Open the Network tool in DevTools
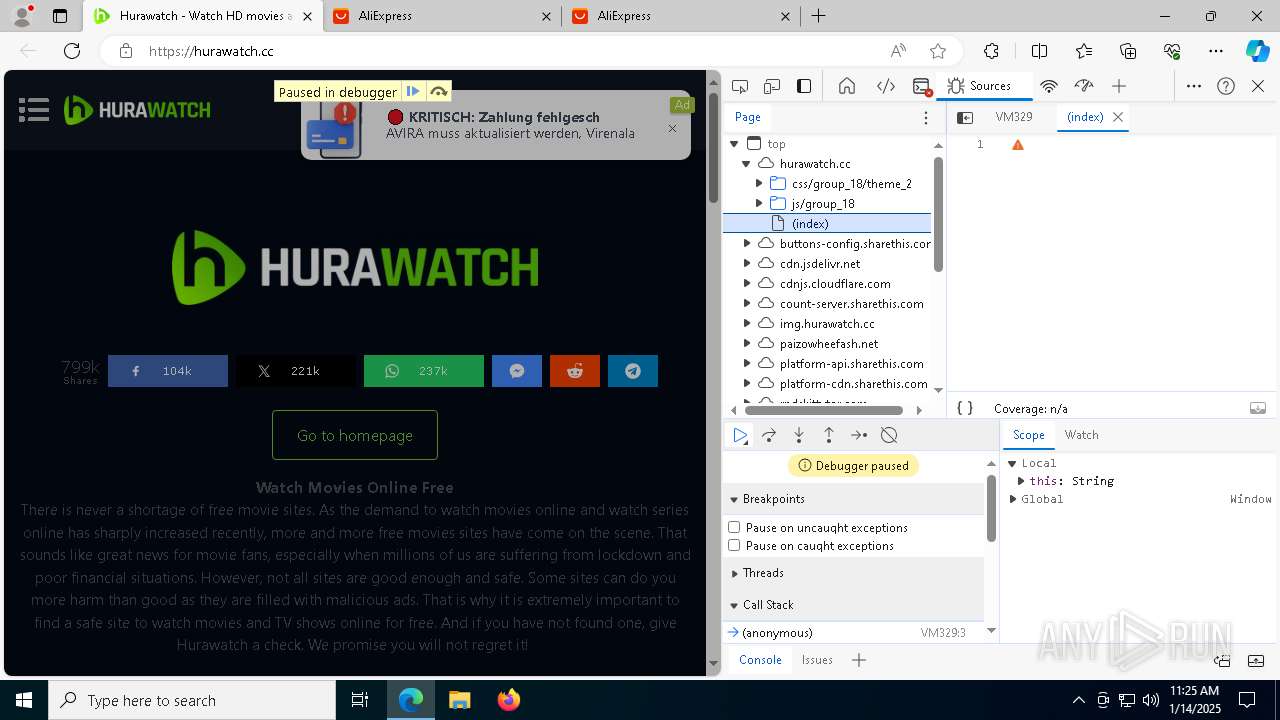This screenshot has width=1280, height=720. click(x=1049, y=86)
